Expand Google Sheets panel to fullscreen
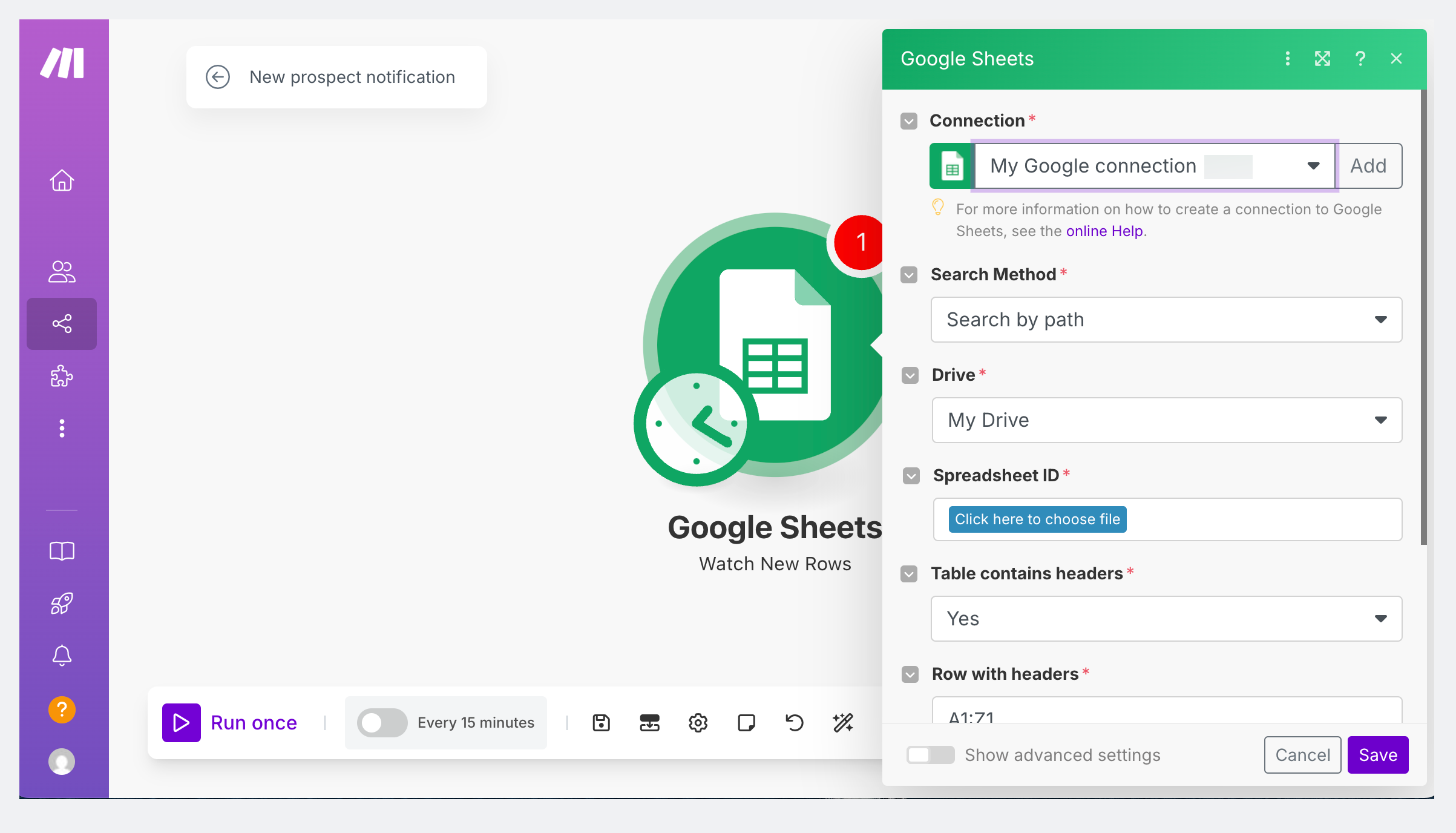The width and height of the screenshot is (1456, 833). (1323, 59)
